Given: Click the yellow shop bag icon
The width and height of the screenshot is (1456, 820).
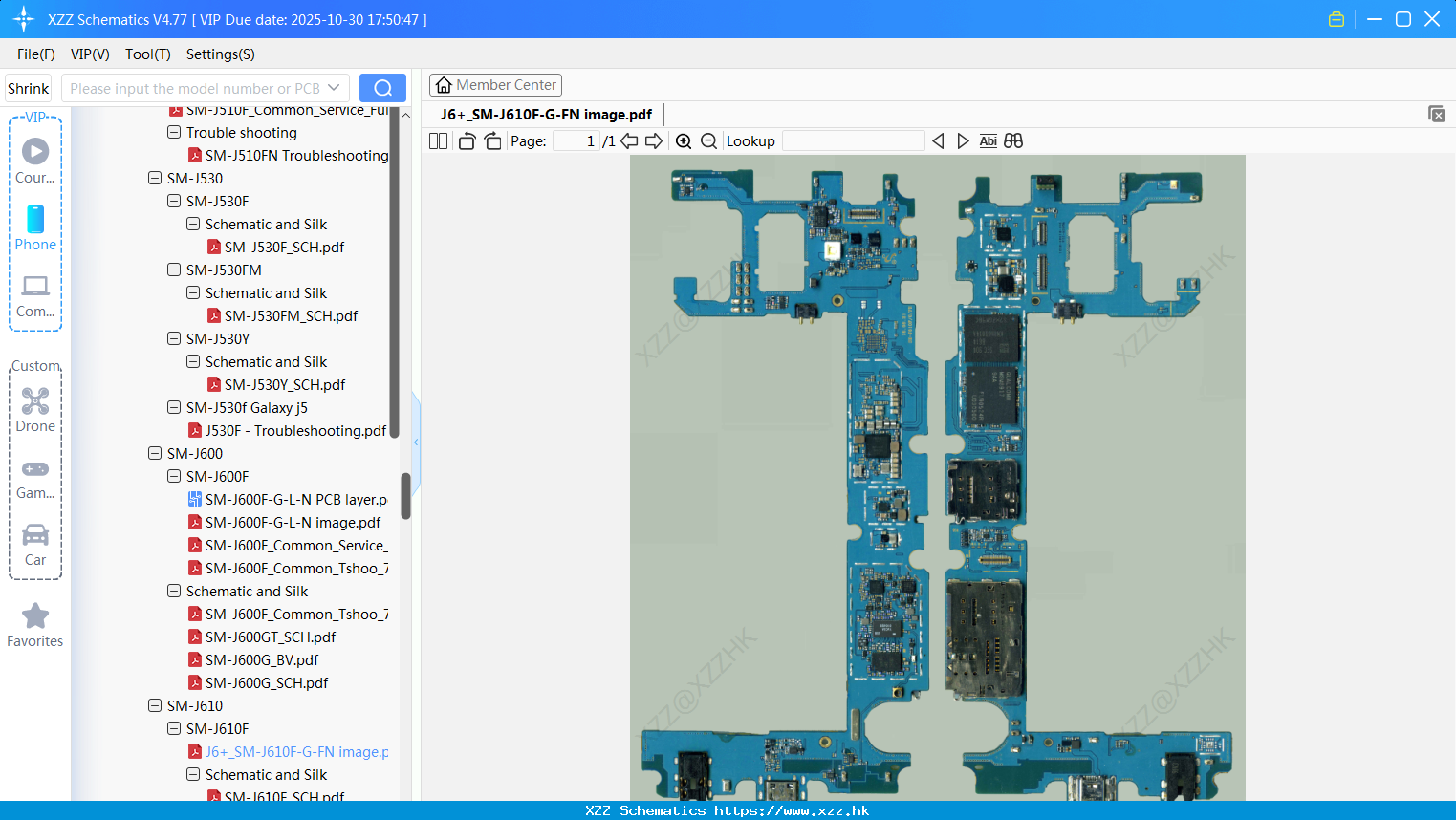Looking at the screenshot, I should [x=1336, y=19].
